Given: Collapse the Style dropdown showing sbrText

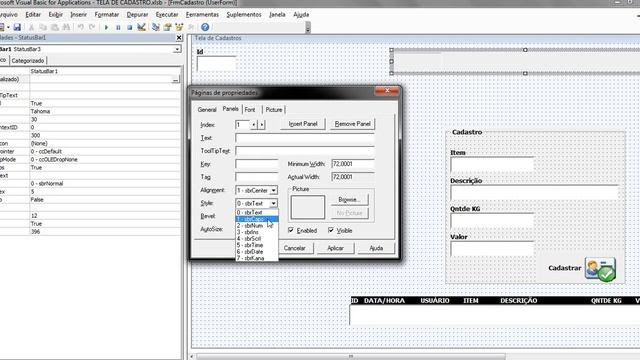Looking at the screenshot, I should [273, 203].
